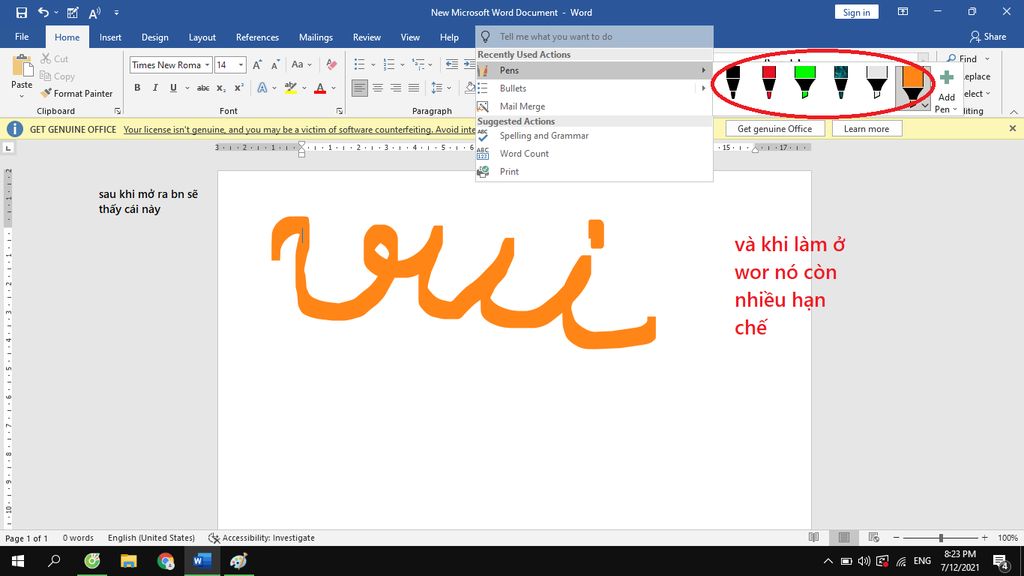Click the text highlight color swatch
The image size is (1024, 576).
291,88
